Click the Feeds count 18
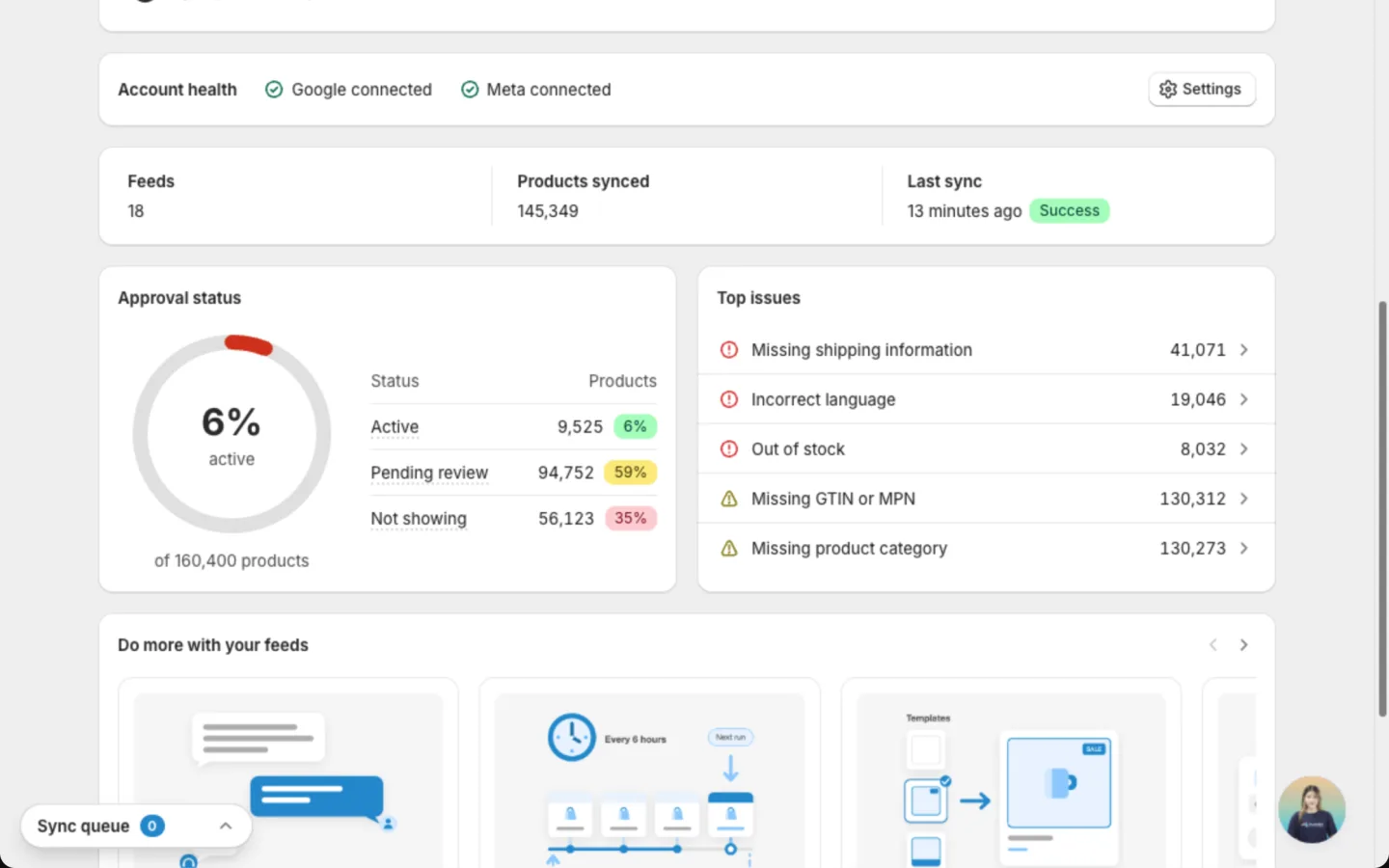The height and width of the screenshot is (868, 1389). click(136, 211)
